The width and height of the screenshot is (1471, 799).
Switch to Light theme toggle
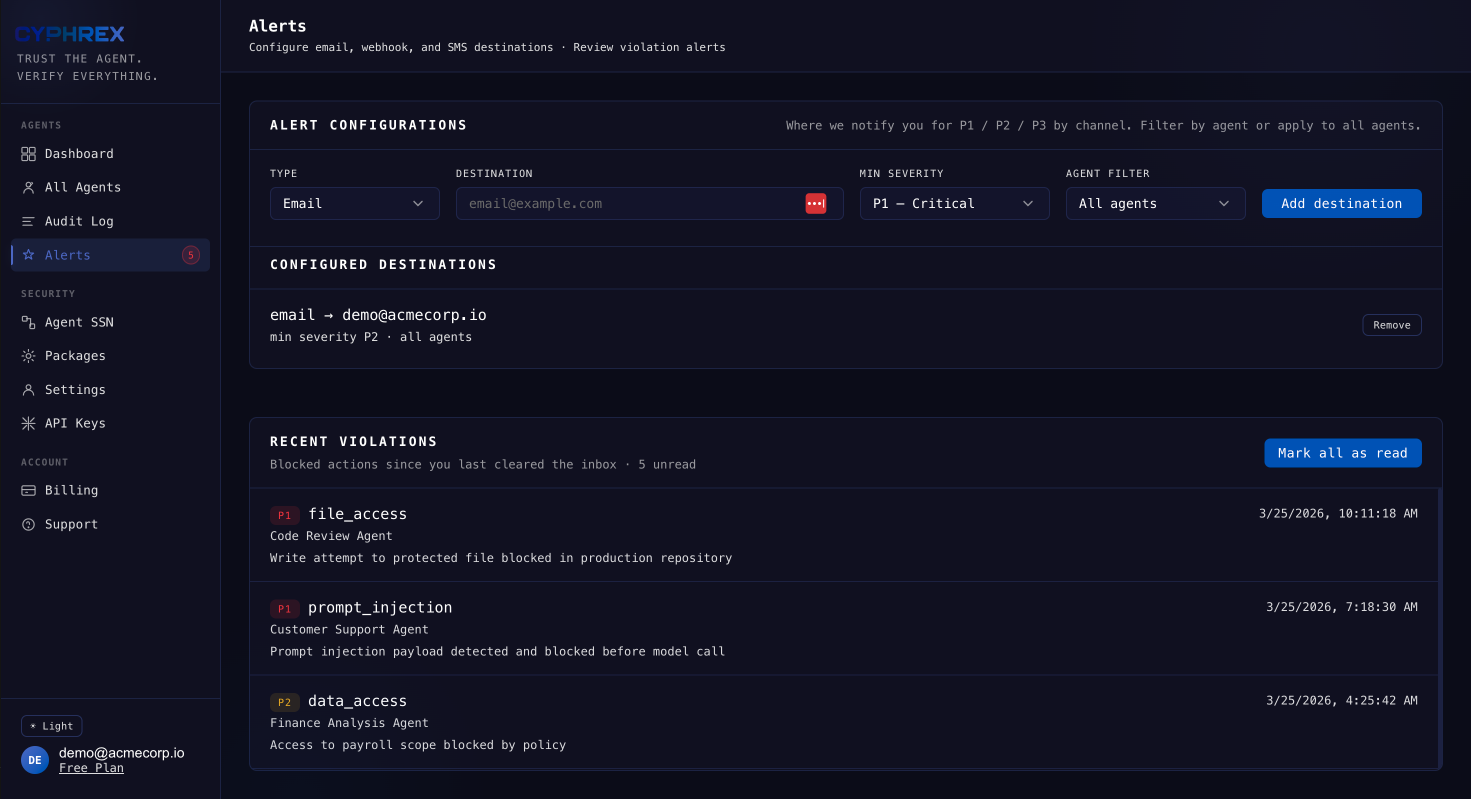52,726
